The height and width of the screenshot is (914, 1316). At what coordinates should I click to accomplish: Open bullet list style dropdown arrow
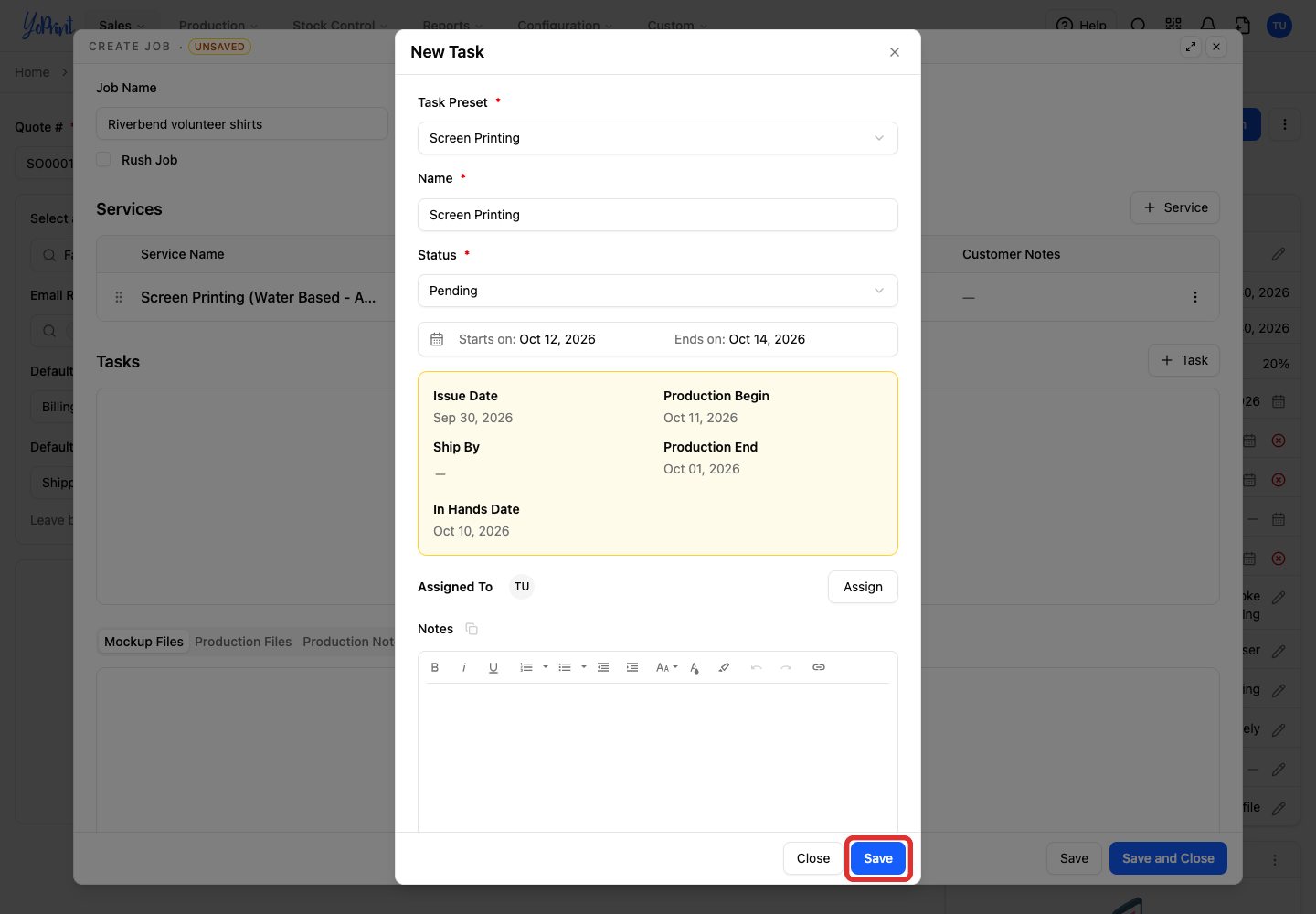pos(584,667)
